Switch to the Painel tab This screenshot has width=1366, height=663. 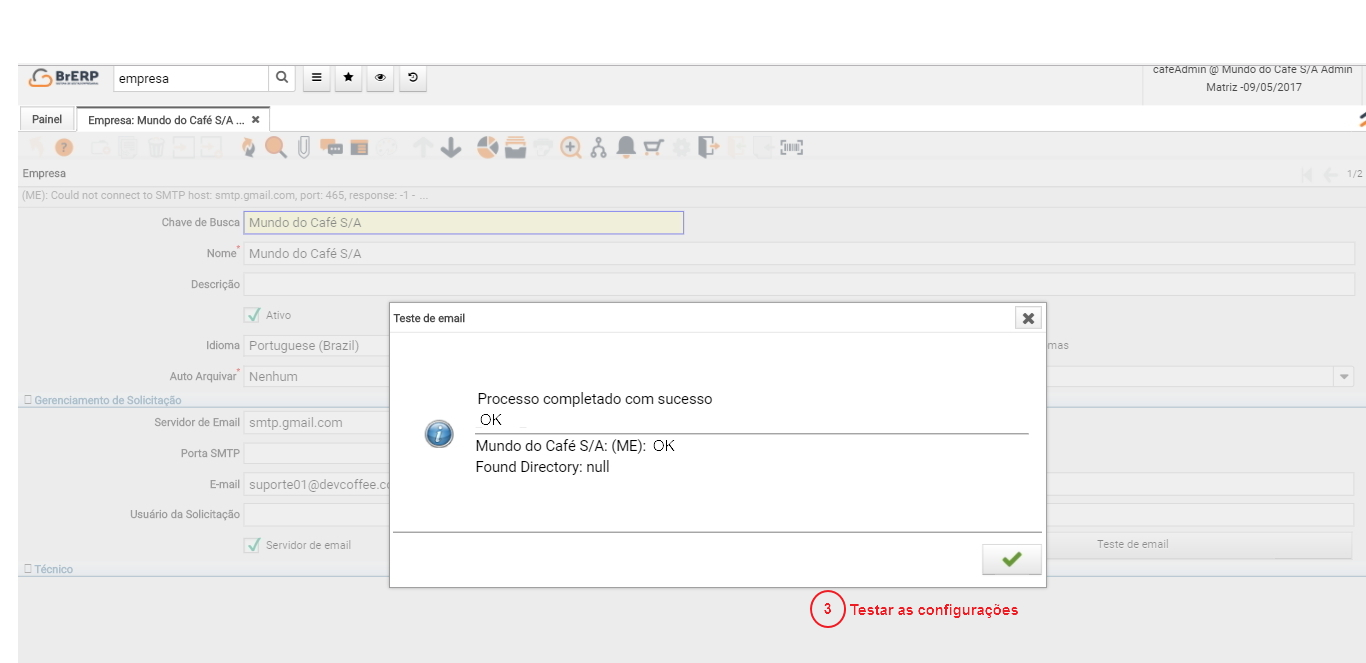(47, 119)
